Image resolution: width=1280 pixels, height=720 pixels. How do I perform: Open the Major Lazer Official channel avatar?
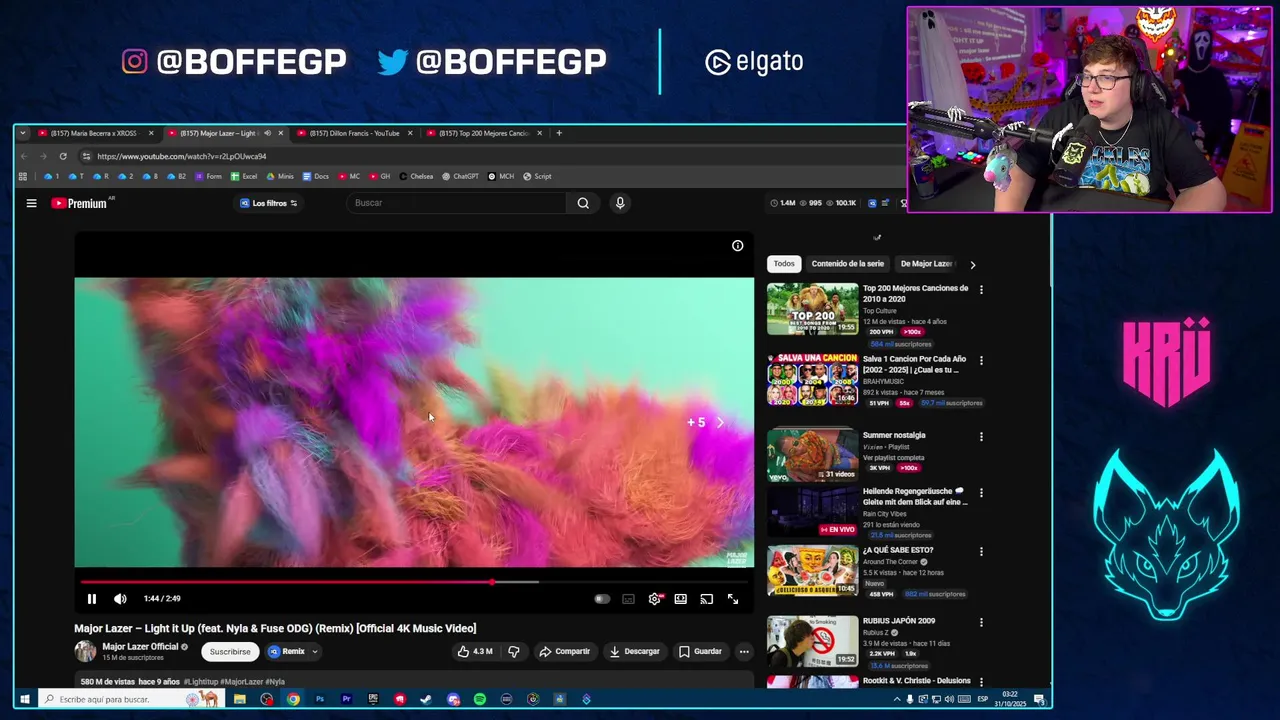pos(85,651)
